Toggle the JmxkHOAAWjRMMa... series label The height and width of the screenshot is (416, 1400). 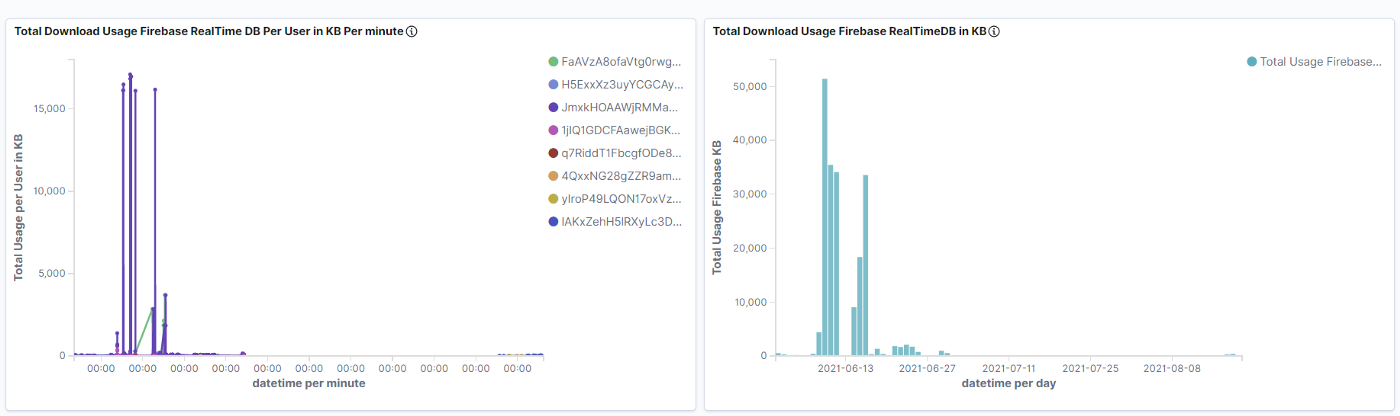point(620,107)
